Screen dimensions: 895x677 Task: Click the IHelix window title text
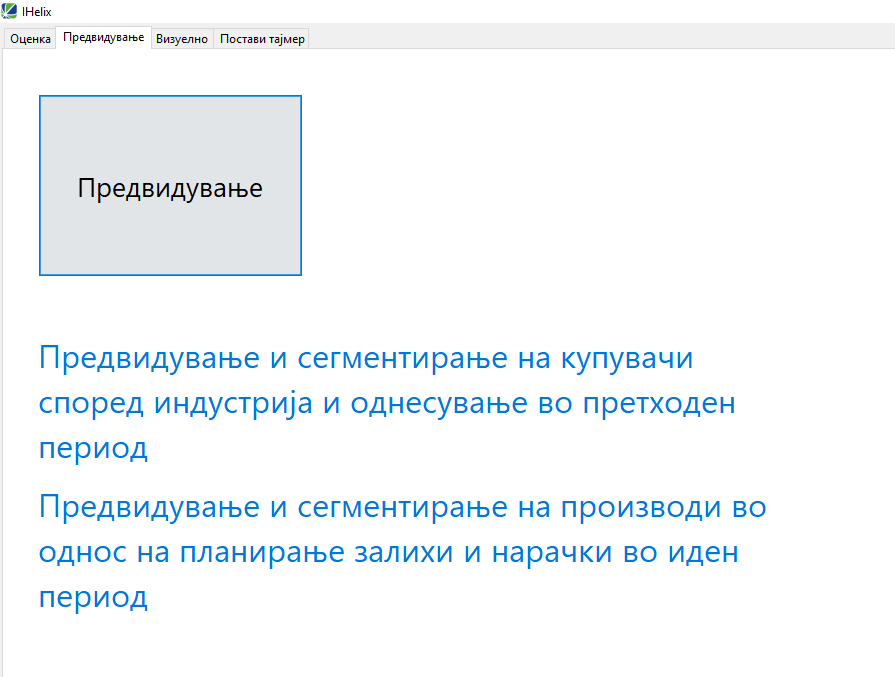[x=37, y=11]
